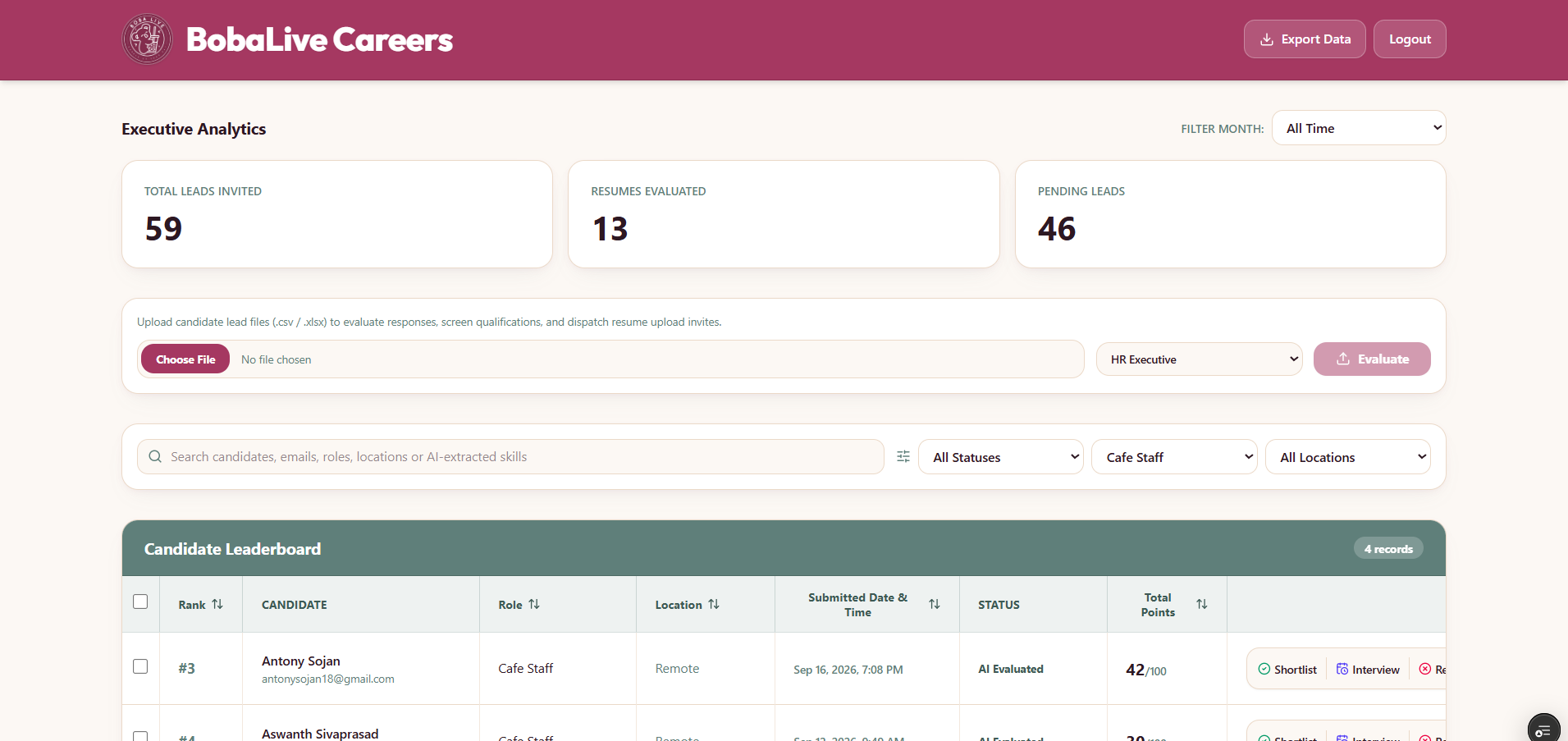The image size is (1568, 741).
Task: Click the 4 records badge
Action: click(1388, 549)
